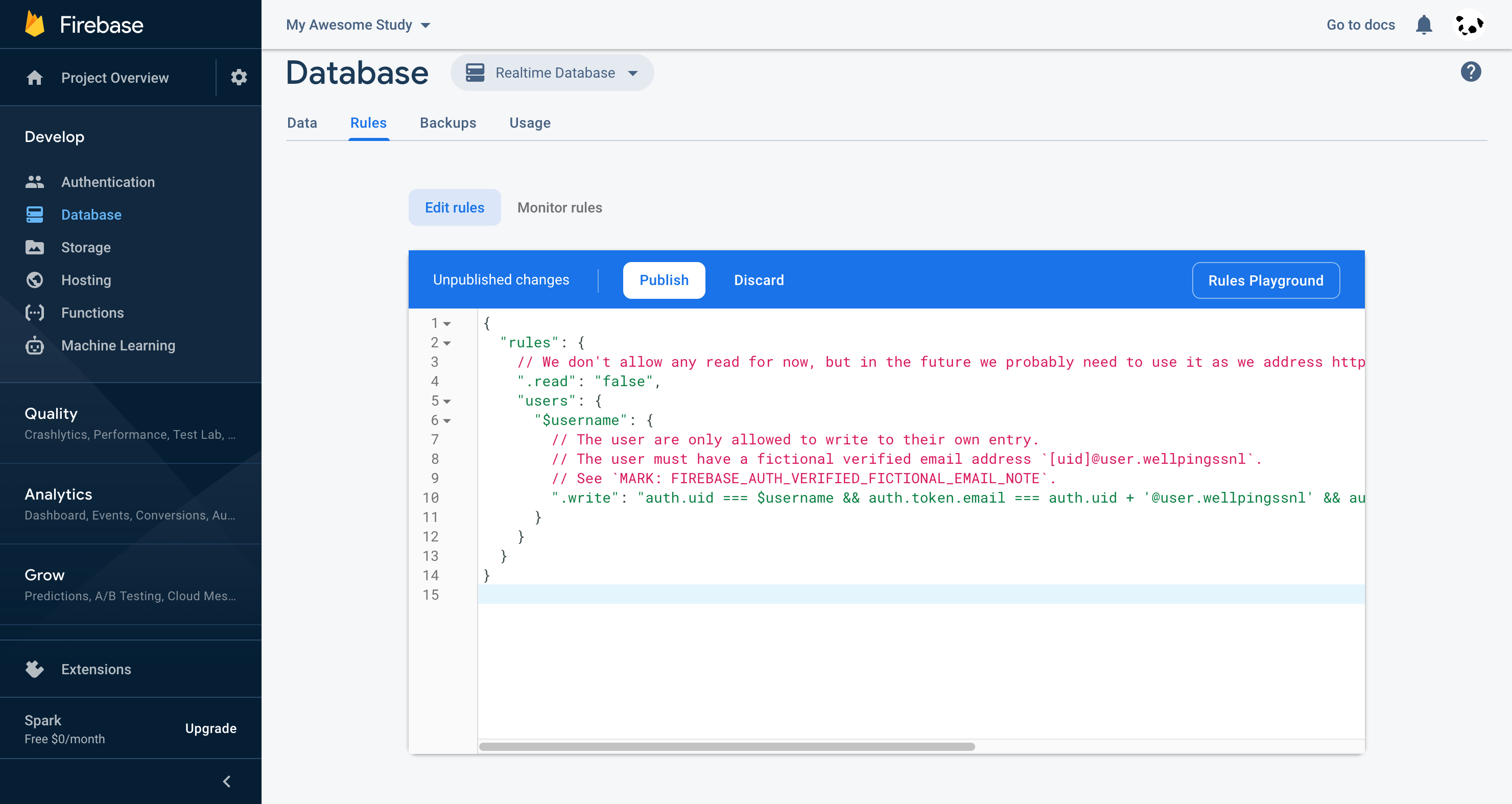Switch to the Backups tab
1512x804 pixels.
pyautogui.click(x=447, y=122)
